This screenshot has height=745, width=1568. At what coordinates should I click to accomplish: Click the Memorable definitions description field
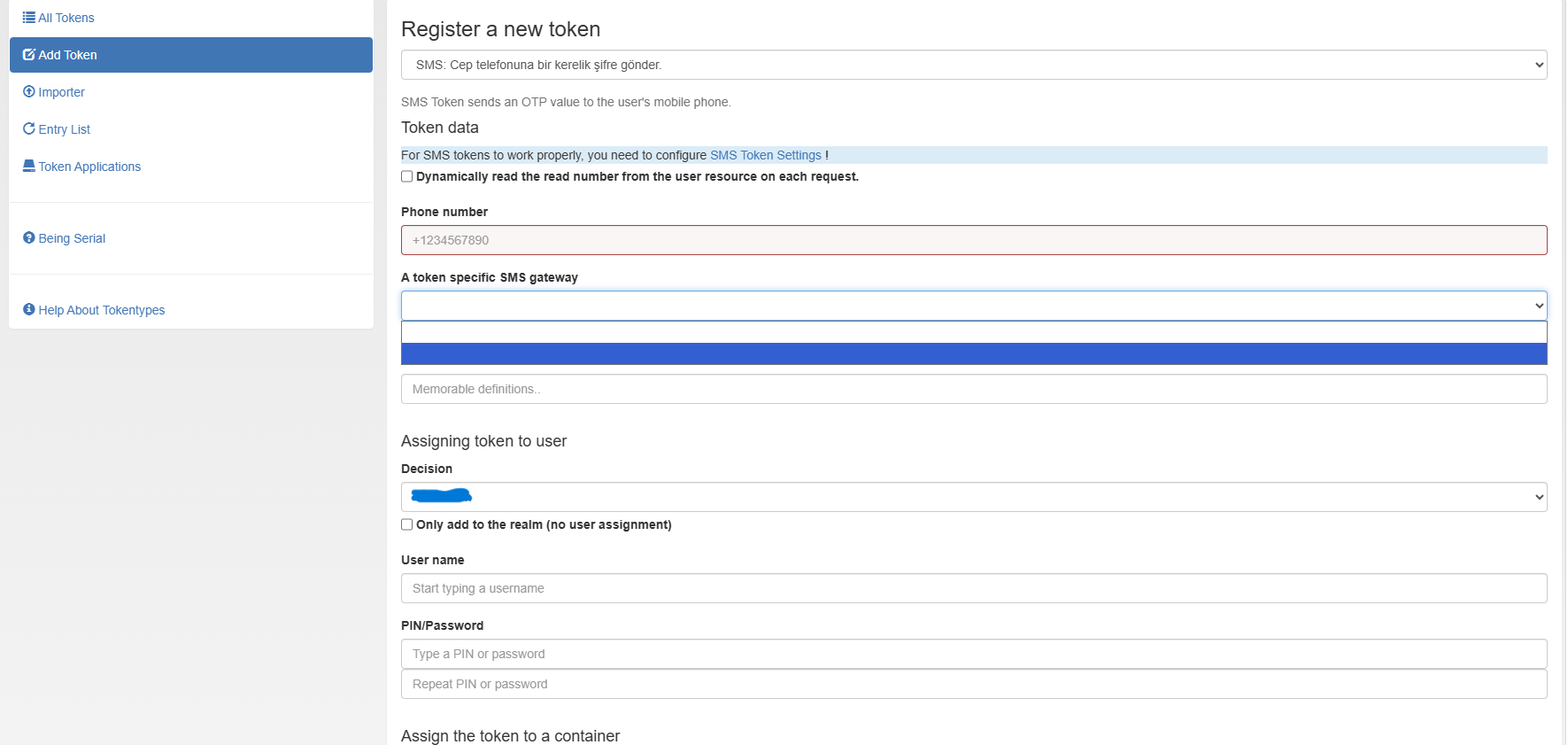coord(974,389)
